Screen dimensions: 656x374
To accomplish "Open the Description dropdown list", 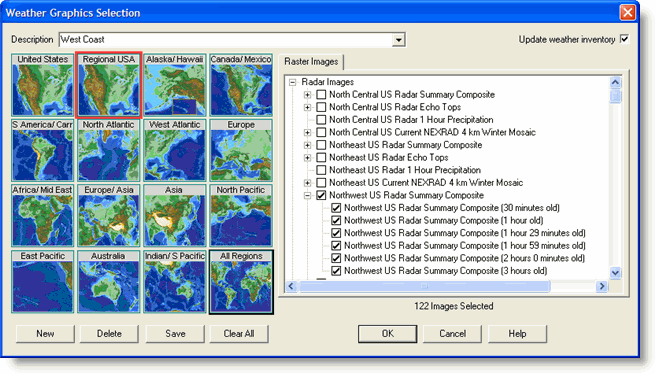I will (399, 40).
